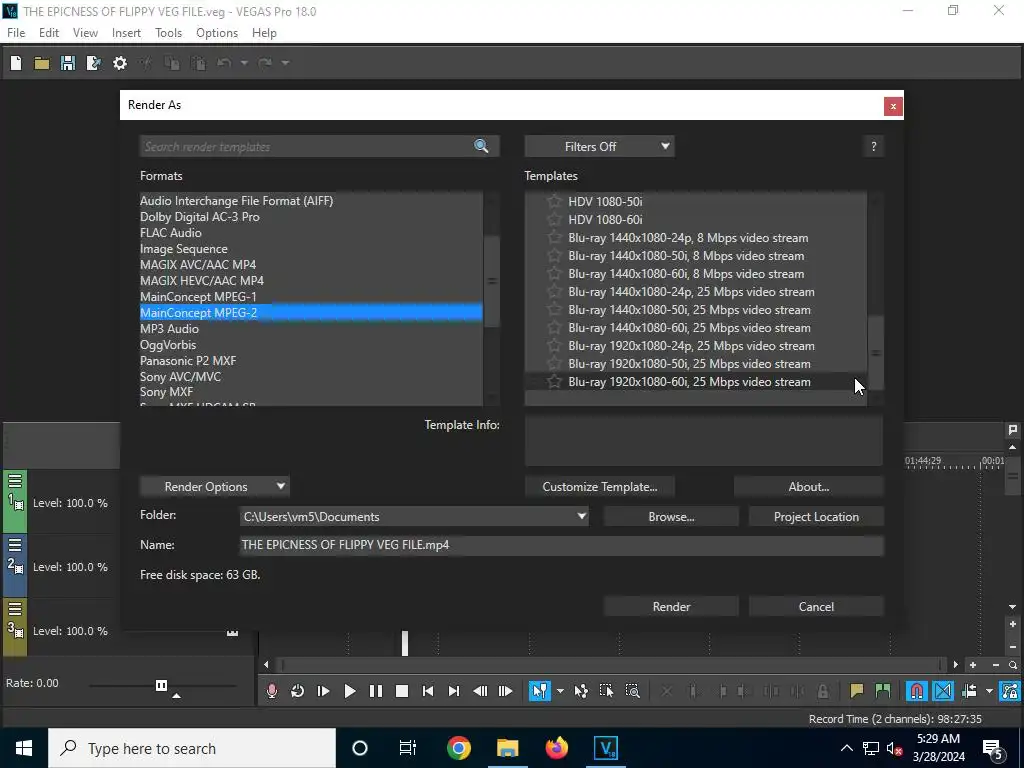Toggle automatic crossfades
Image resolution: width=1024 pixels, height=768 pixels.
pos(943,691)
